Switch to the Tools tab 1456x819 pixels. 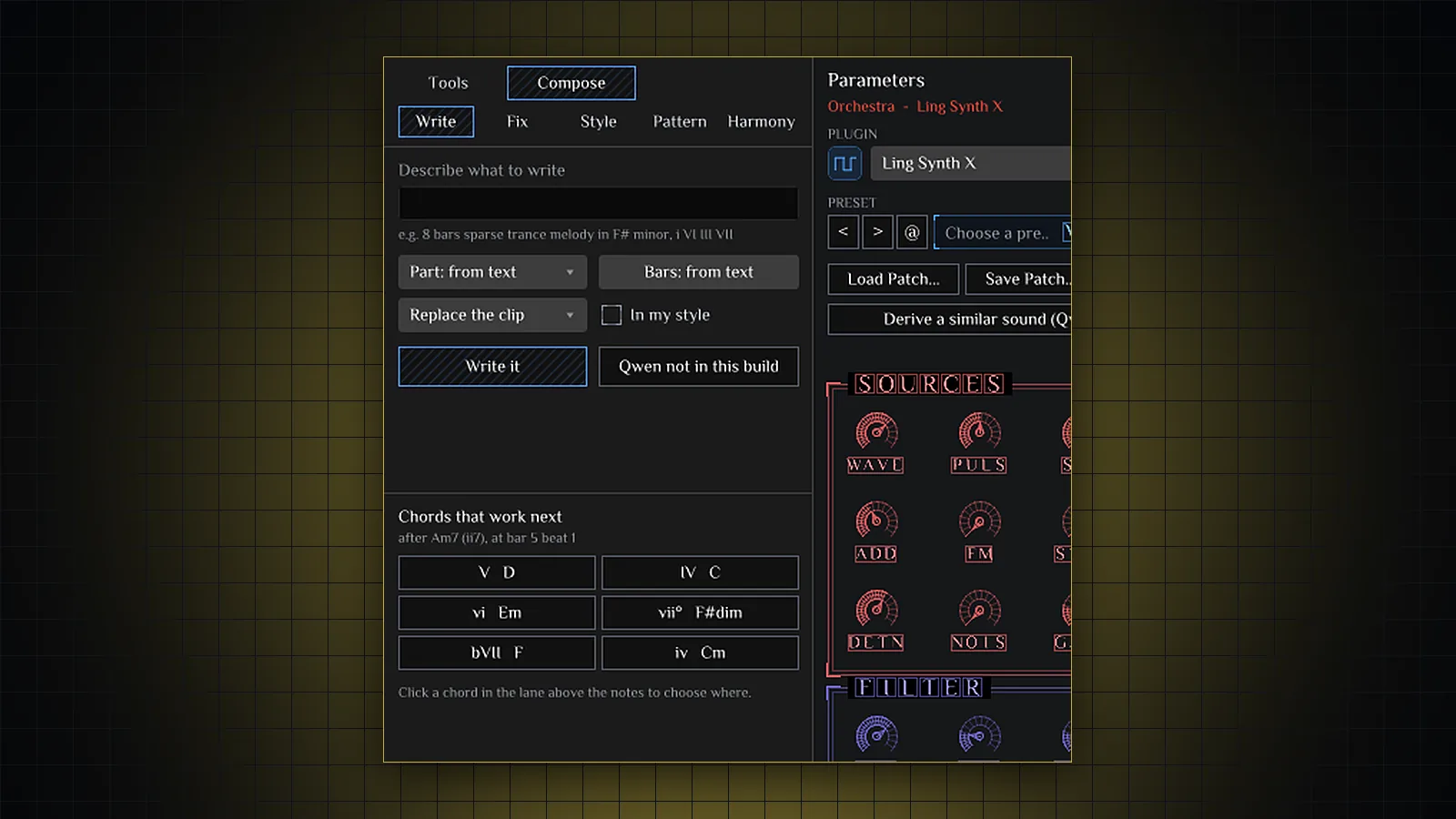[448, 83]
